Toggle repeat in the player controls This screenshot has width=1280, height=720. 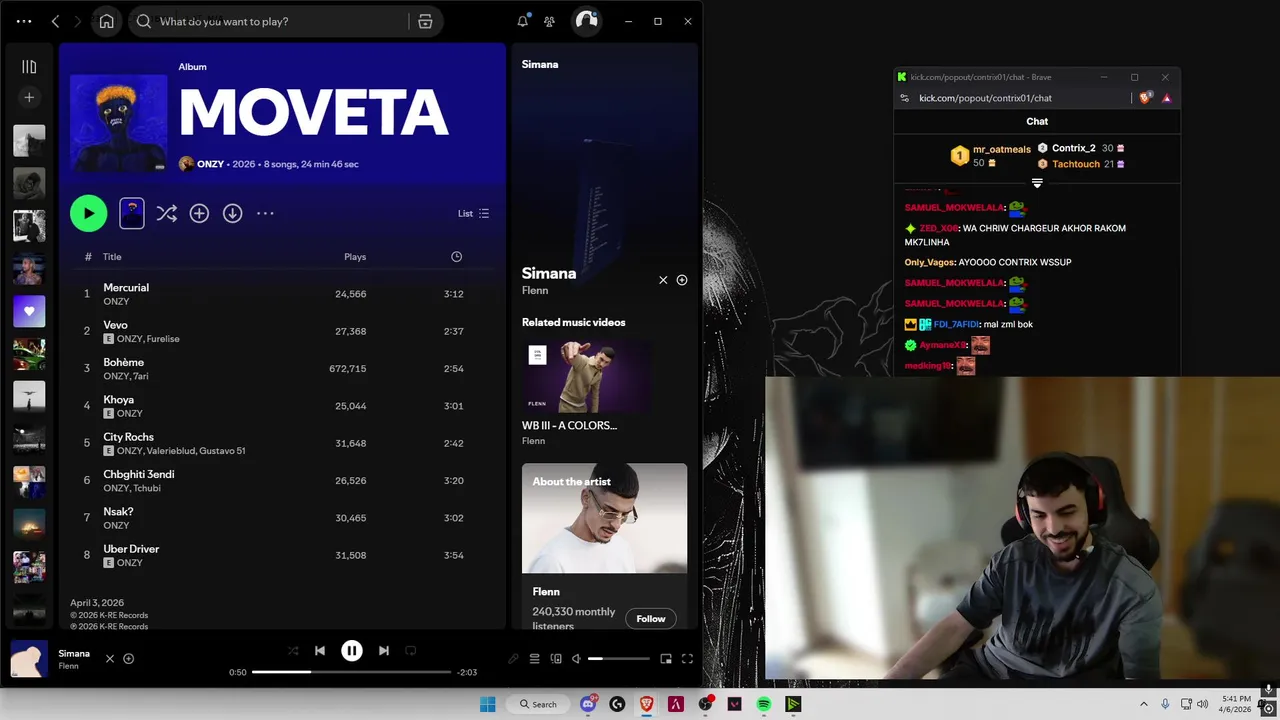[410, 651]
